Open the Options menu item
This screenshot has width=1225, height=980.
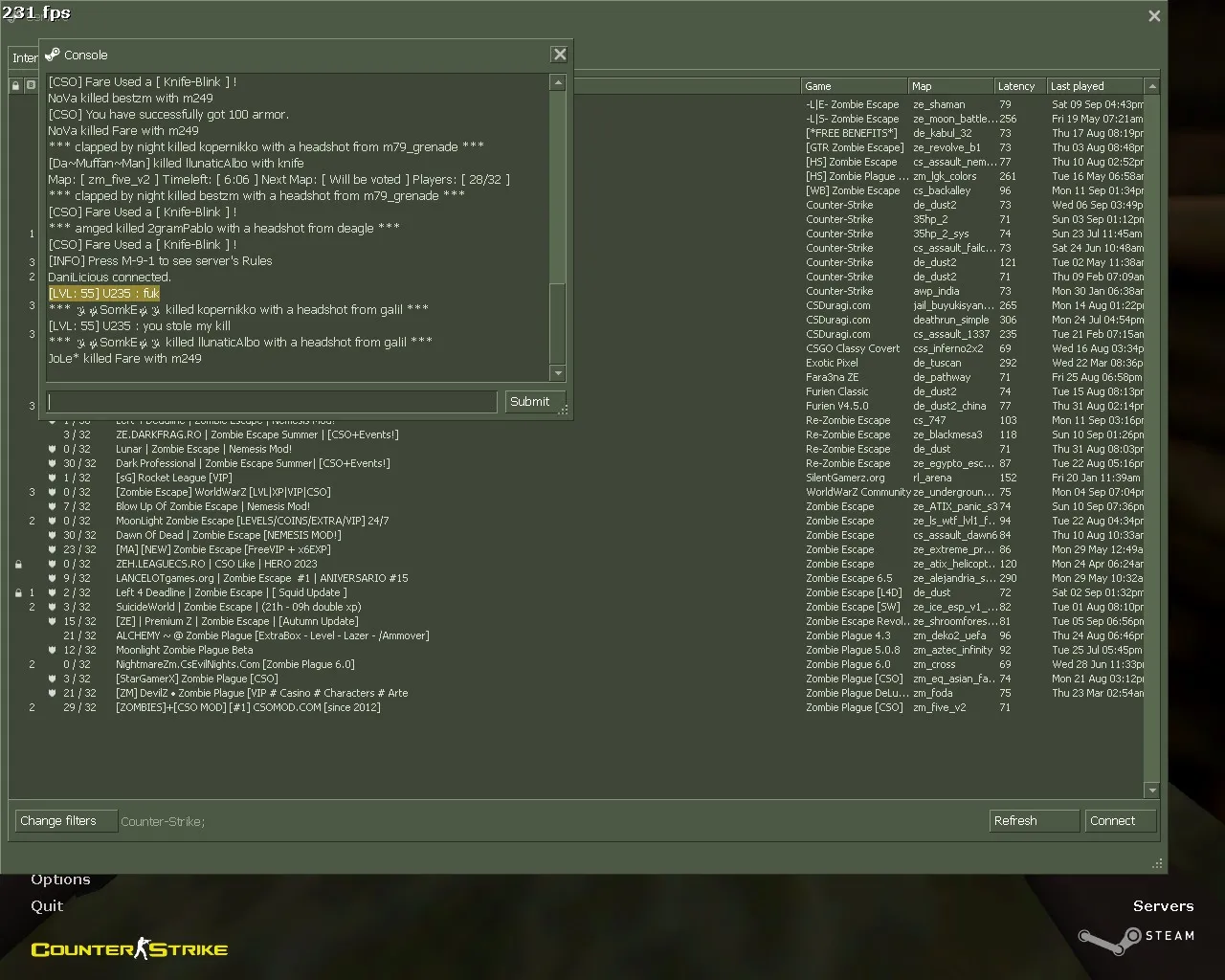(60, 880)
